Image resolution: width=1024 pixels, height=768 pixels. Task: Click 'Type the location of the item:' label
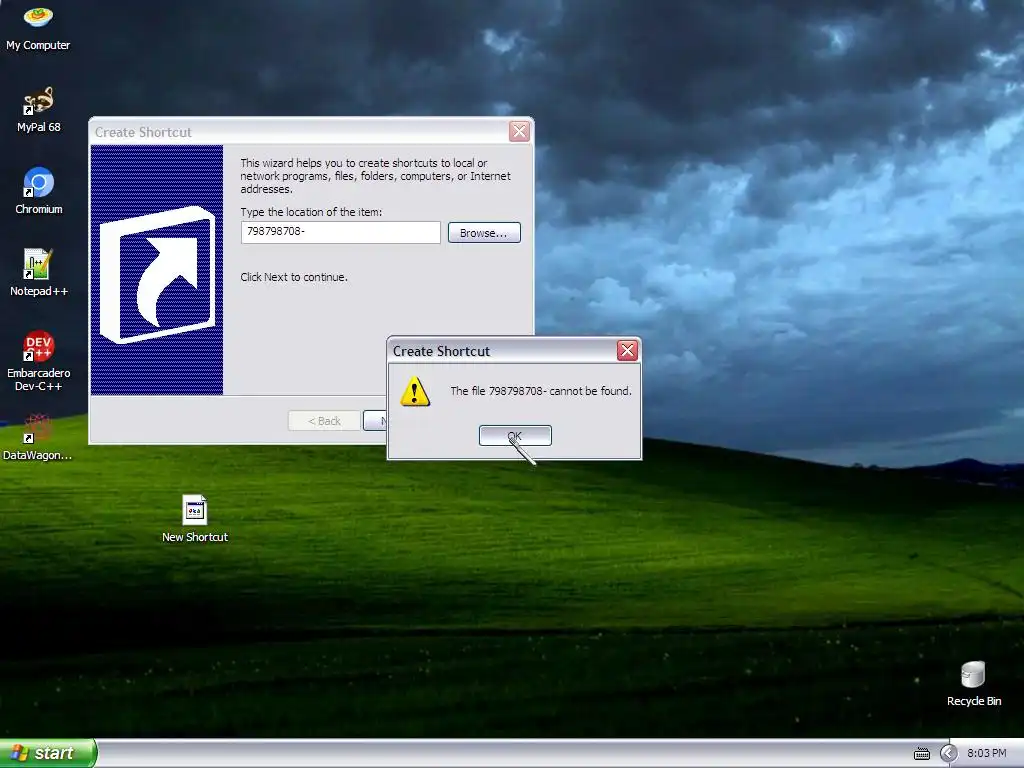pos(311,212)
